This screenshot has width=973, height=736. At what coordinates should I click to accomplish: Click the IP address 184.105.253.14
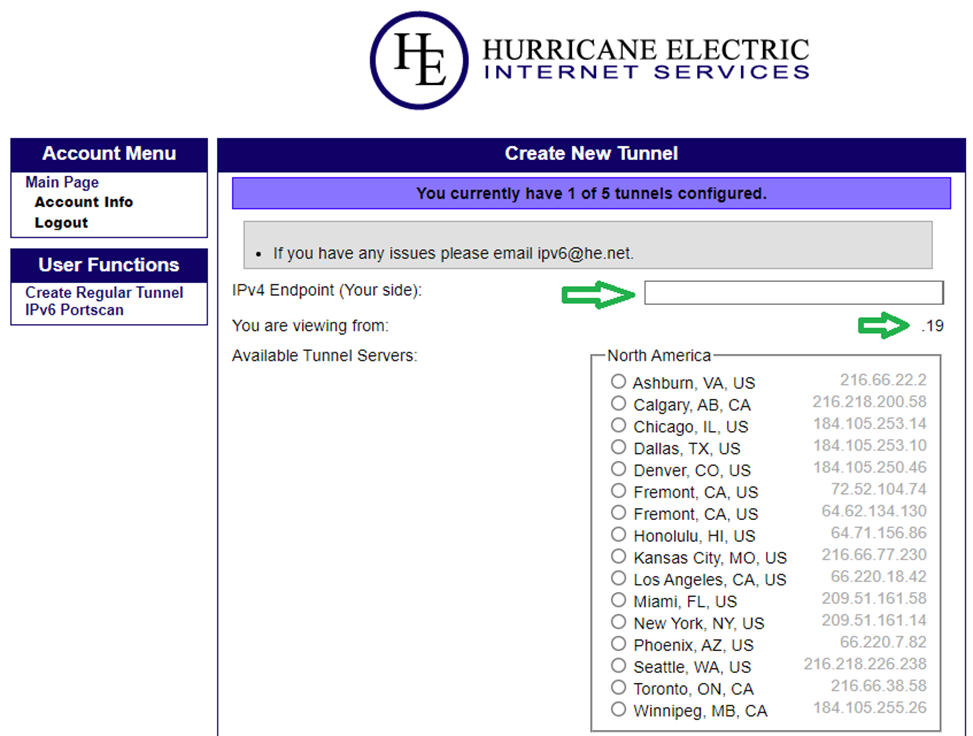click(870, 423)
